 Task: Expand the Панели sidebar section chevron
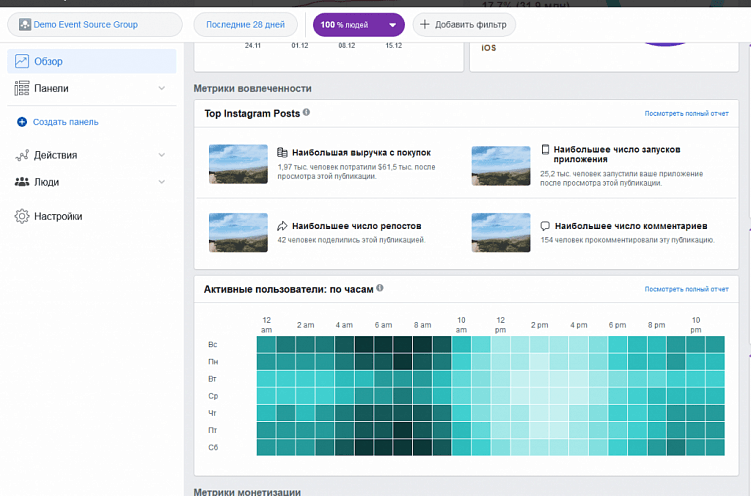pyautogui.click(x=162, y=89)
